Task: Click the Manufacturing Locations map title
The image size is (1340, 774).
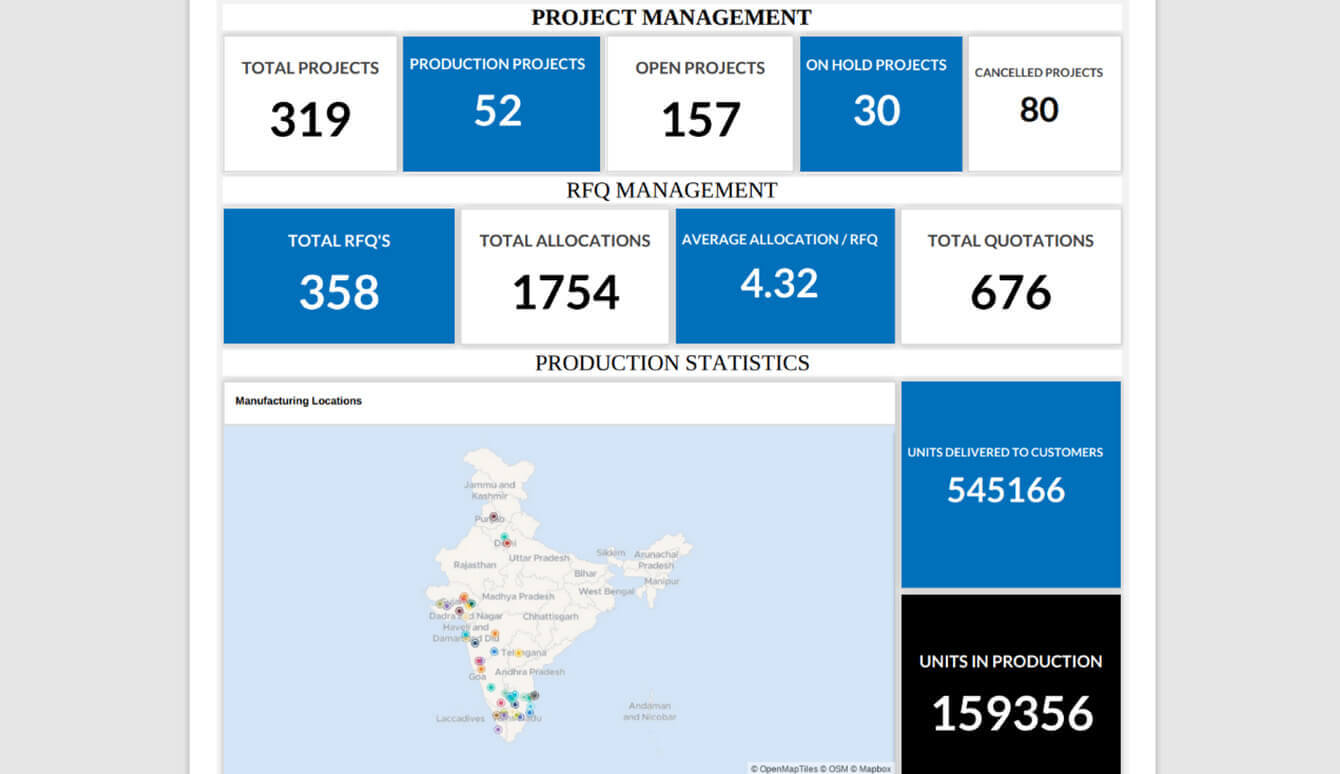Action: (300, 401)
